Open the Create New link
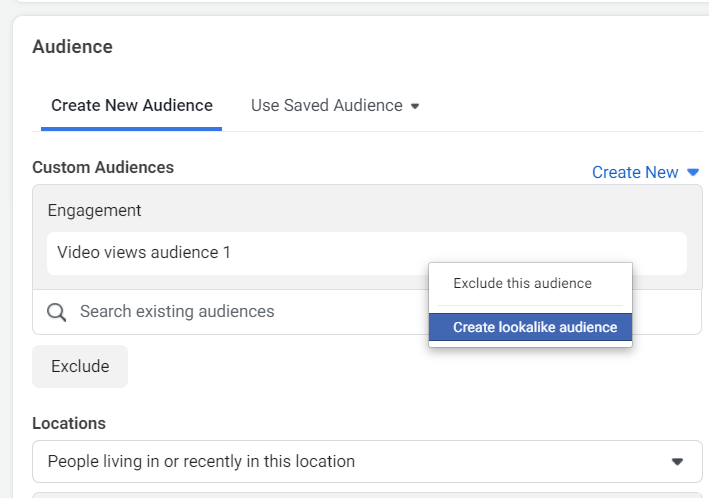709x498 pixels. tap(635, 172)
